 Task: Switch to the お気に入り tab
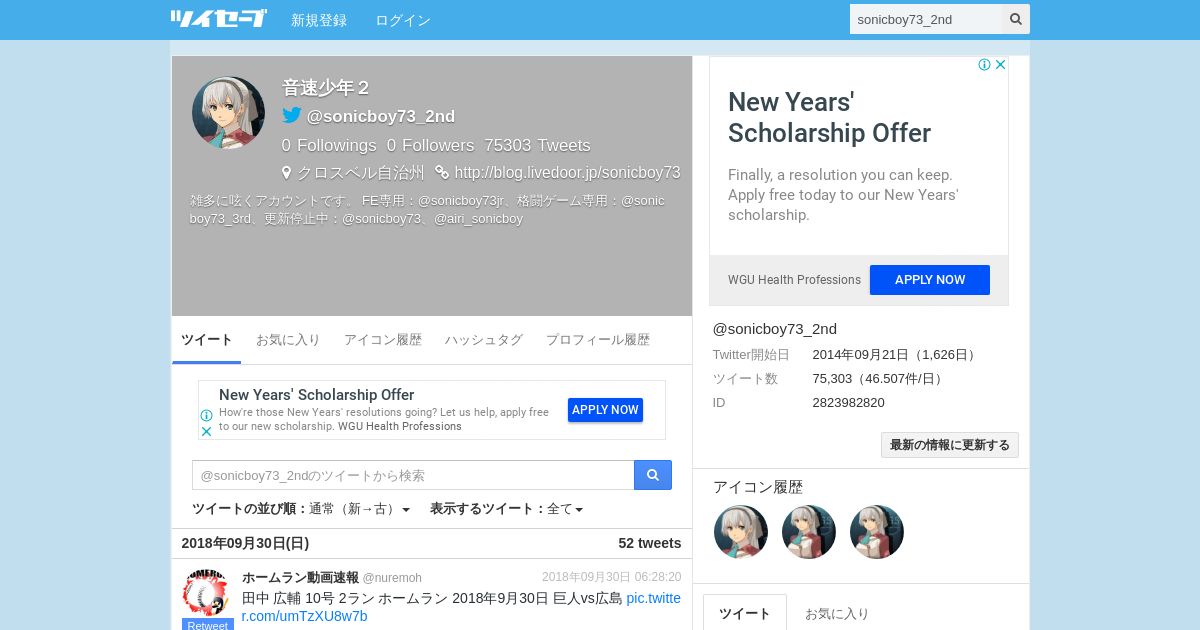tap(288, 340)
